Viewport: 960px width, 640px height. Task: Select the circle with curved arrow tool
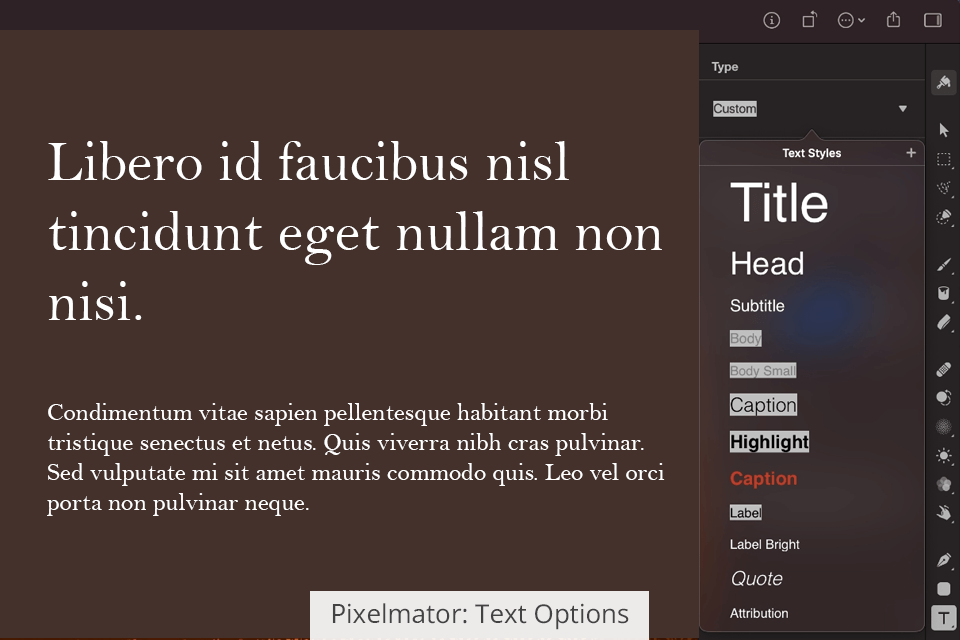click(943, 398)
